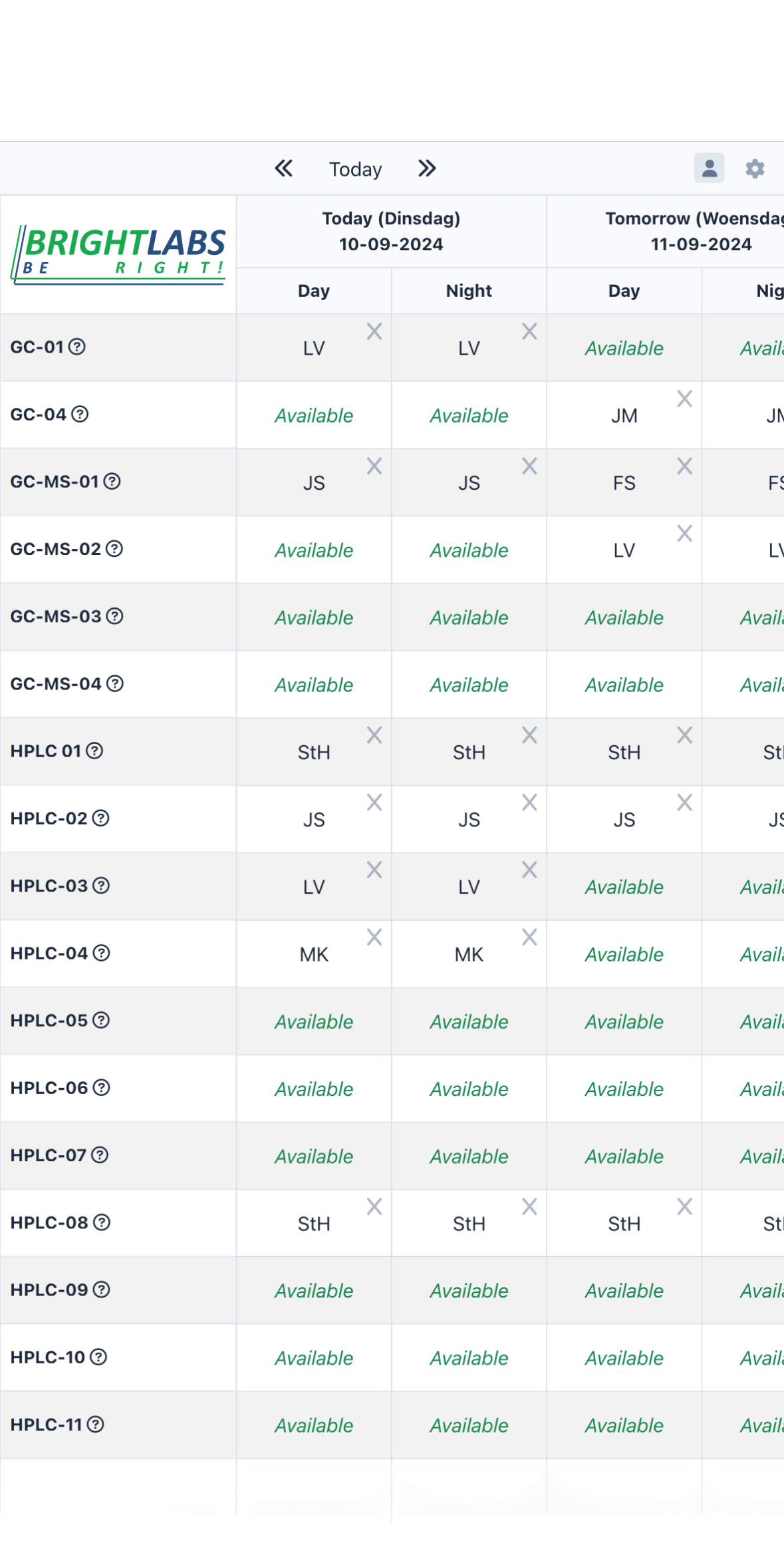Reserve HPLC-07 Available slot today Night
Screen dimensions: 784x1553
click(x=469, y=1156)
